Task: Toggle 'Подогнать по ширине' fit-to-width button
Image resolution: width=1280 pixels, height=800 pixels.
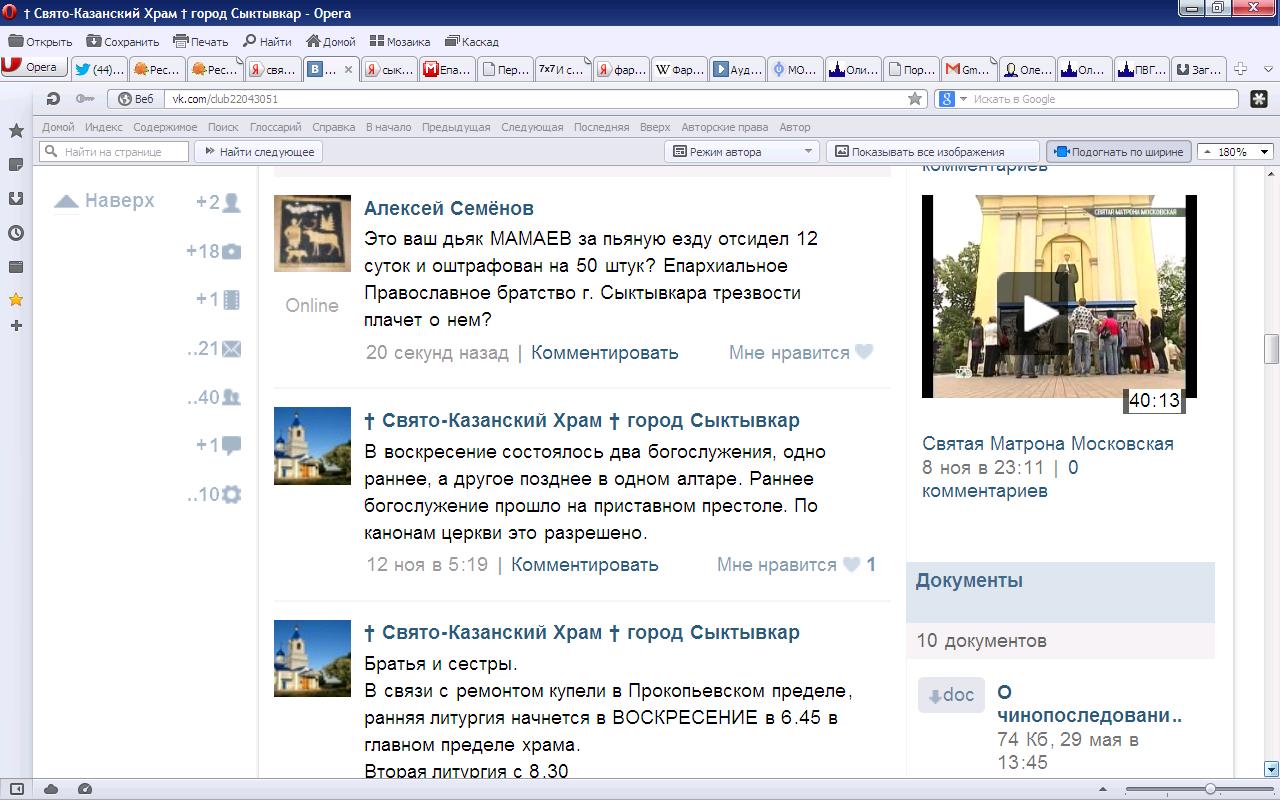Action: tap(1118, 152)
